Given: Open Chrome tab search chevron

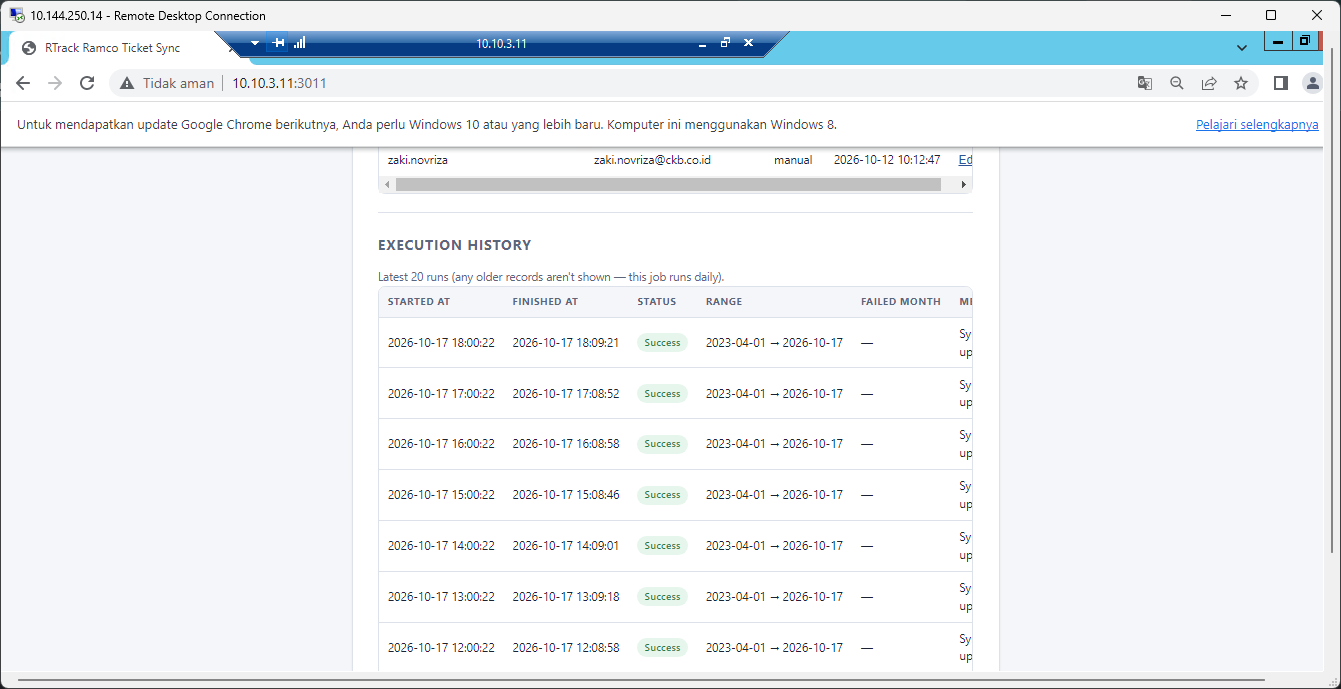Looking at the screenshot, I should [x=1241, y=47].
